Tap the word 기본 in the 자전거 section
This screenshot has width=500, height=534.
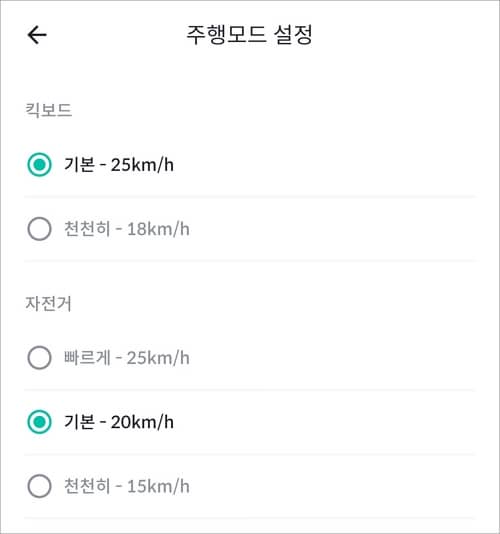click(79, 422)
